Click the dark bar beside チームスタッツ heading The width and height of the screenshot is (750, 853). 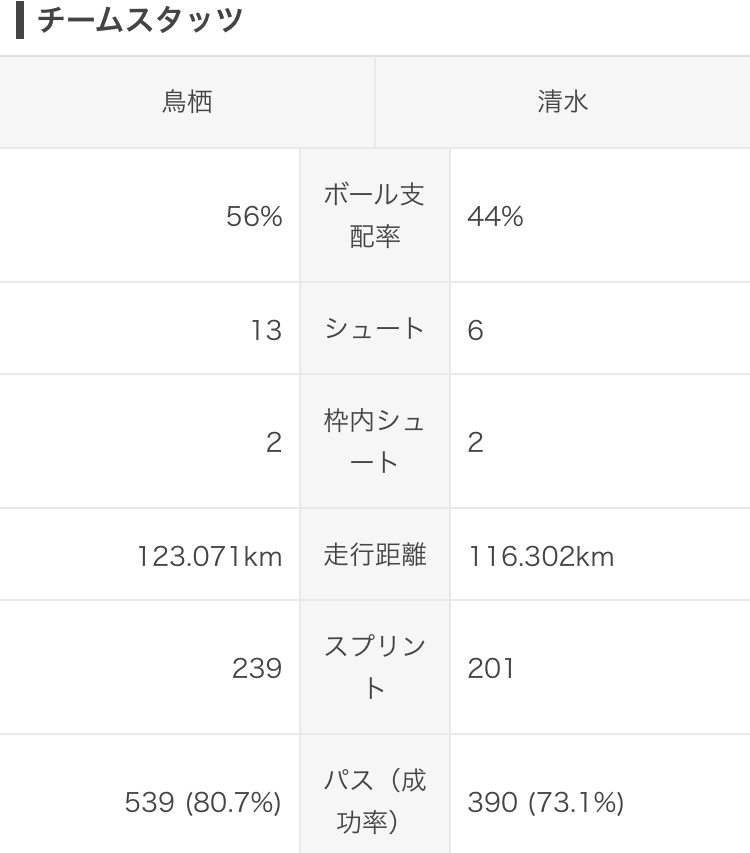click(20, 20)
